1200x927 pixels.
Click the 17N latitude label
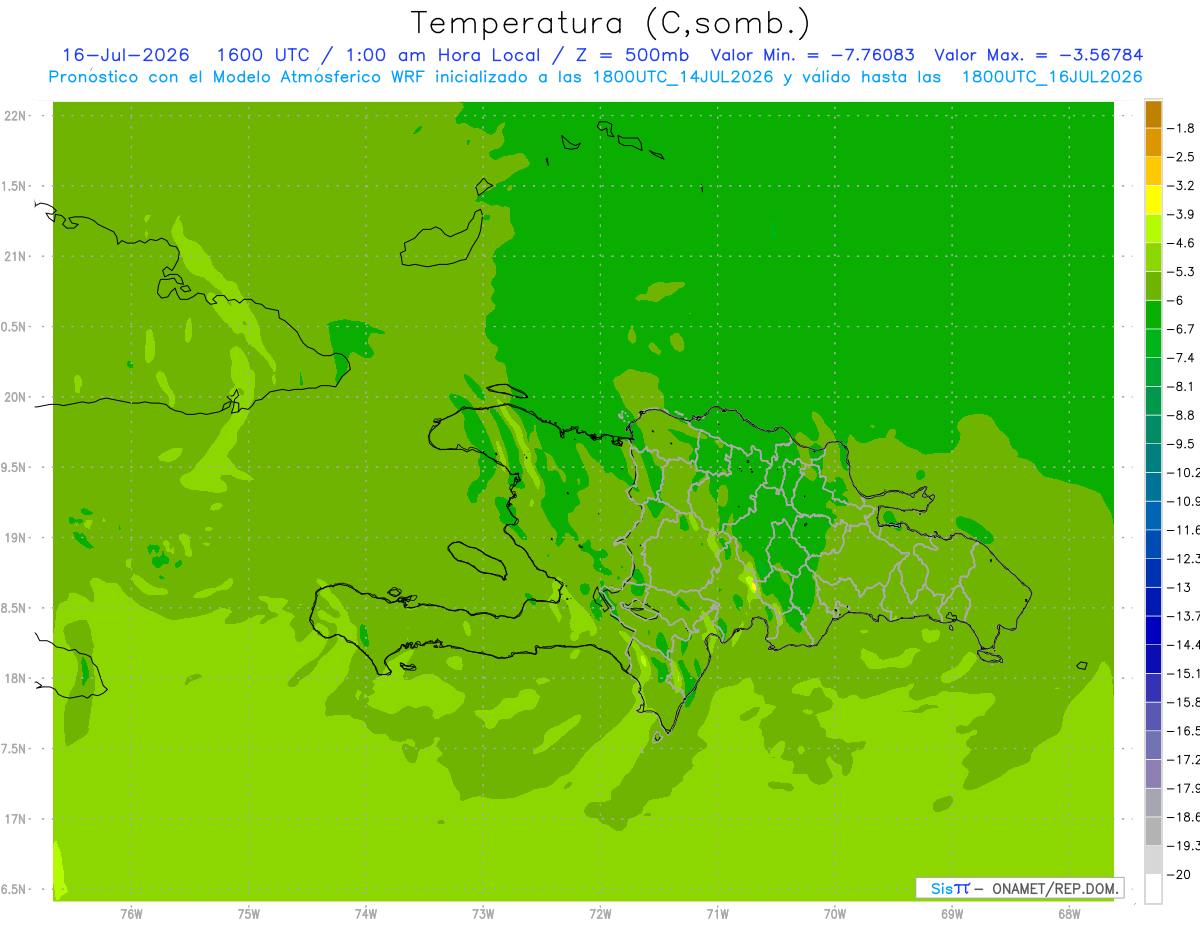point(16,819)
